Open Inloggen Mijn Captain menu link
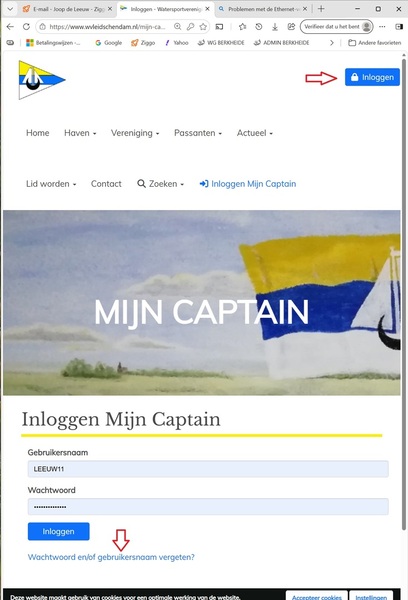The height and width of the screenshot is (600, 408). click(x=248, y=184)
